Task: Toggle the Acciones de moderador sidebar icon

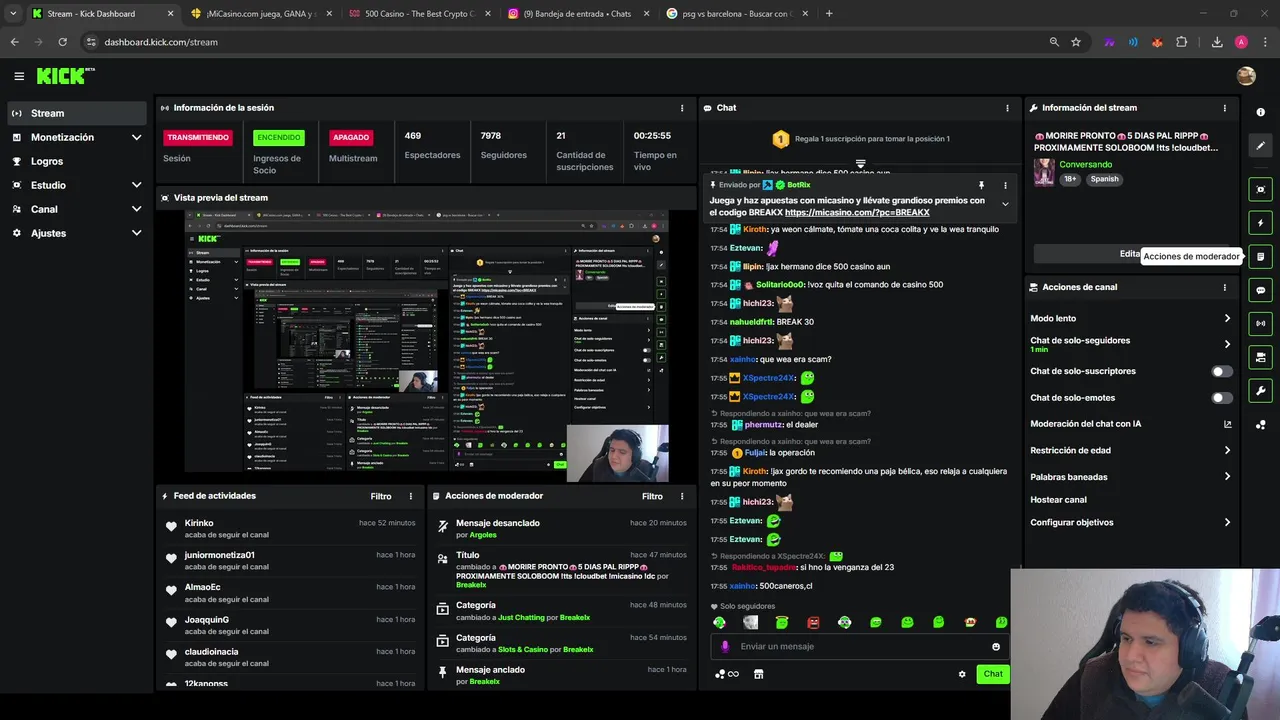Action: 1260,257
